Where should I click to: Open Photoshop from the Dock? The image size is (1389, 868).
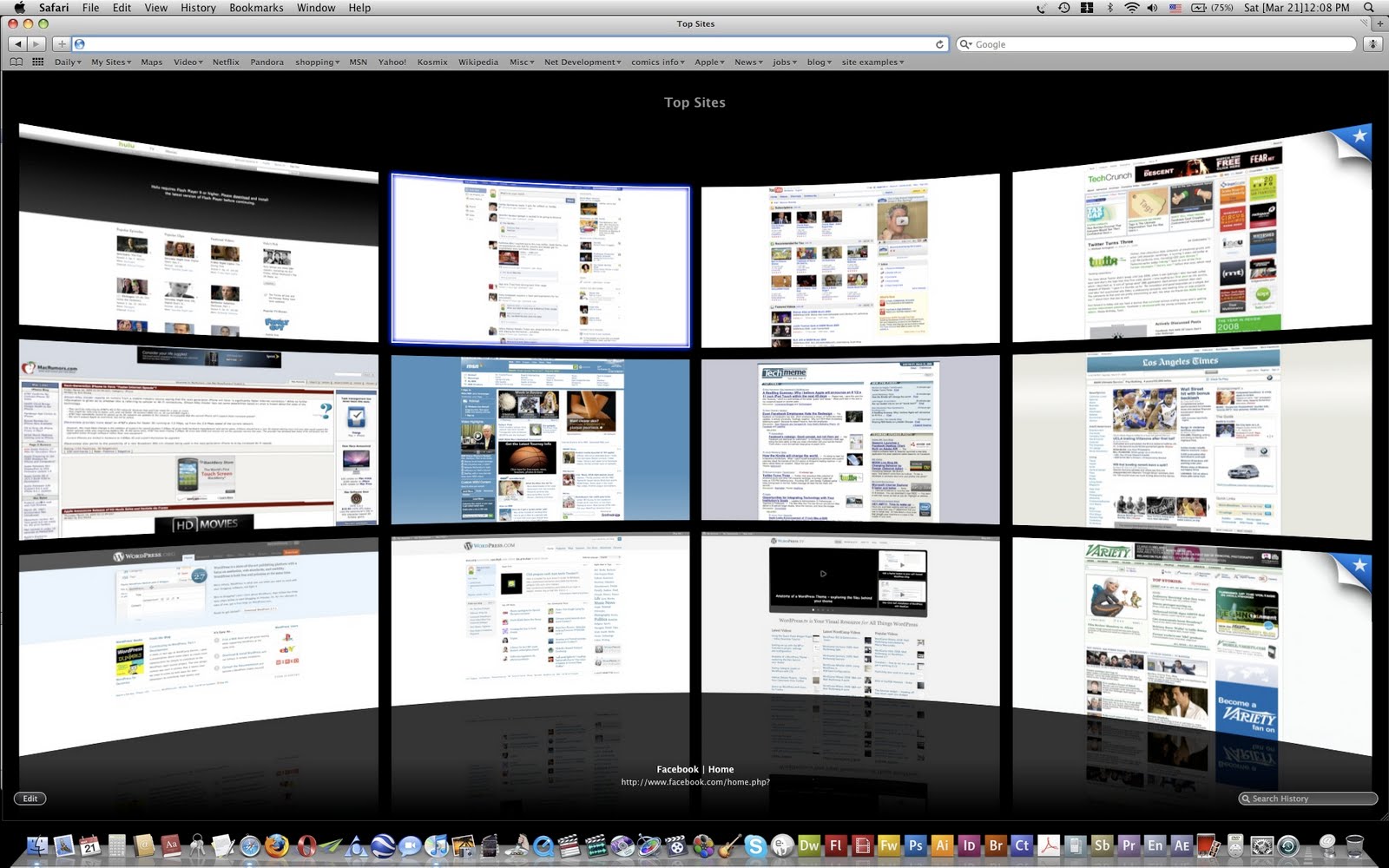914,845
